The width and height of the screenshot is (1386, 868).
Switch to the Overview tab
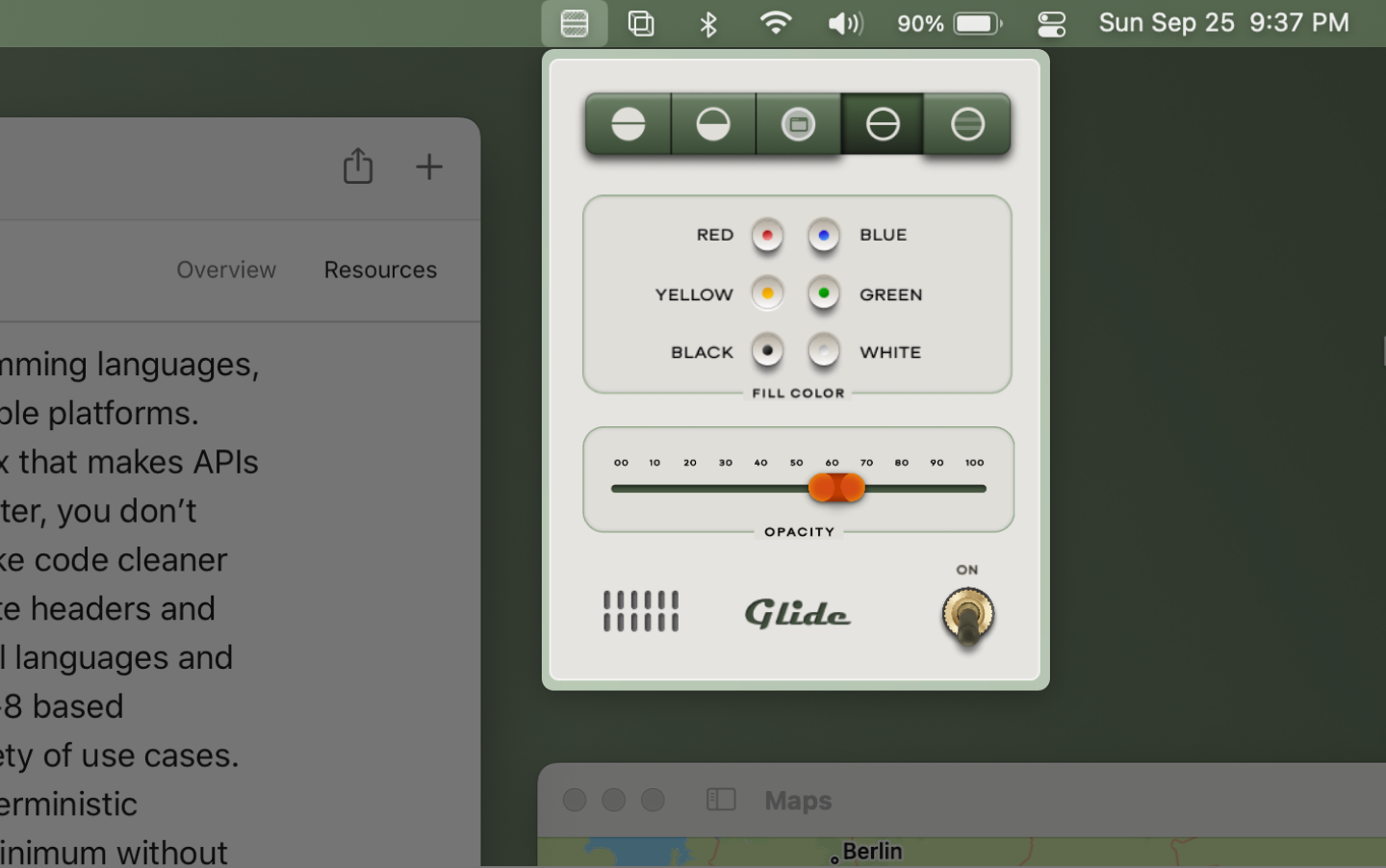coord(226,269)
